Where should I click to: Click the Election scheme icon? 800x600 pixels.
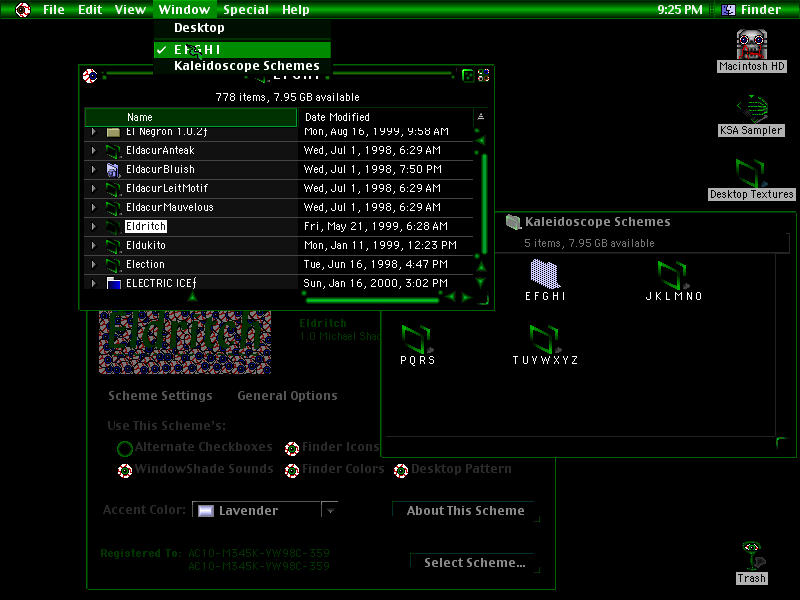point(113,265)
